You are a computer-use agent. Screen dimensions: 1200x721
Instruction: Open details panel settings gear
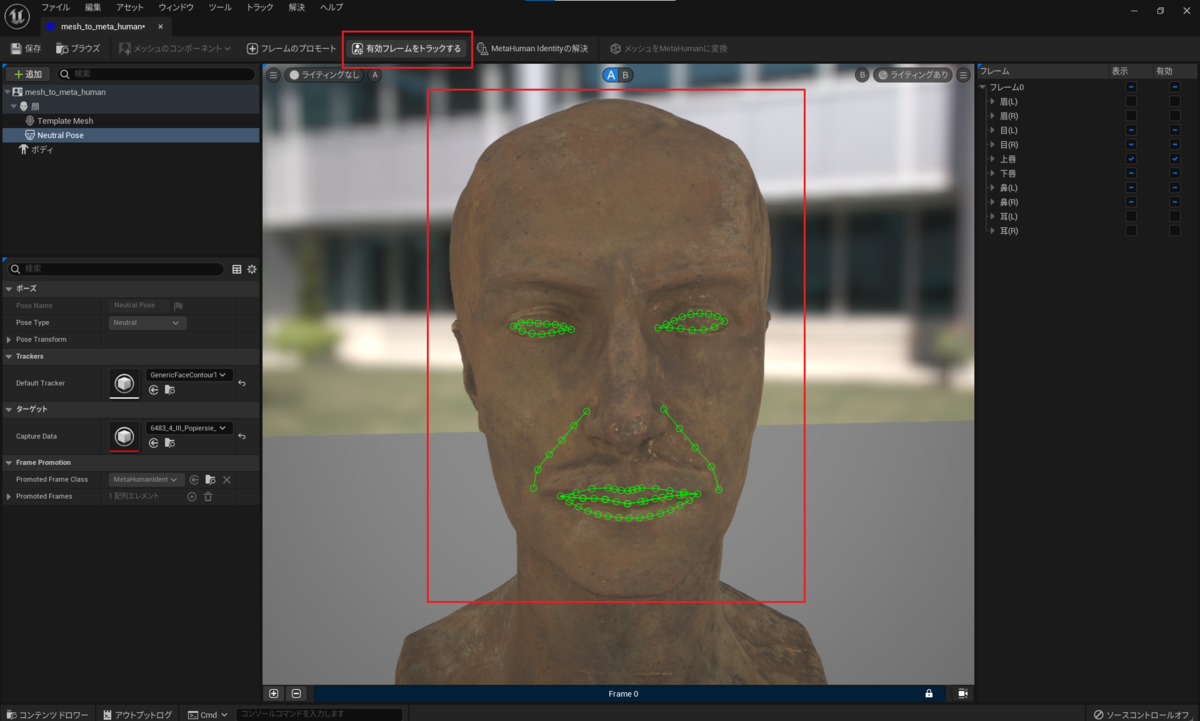click(252, 269)
